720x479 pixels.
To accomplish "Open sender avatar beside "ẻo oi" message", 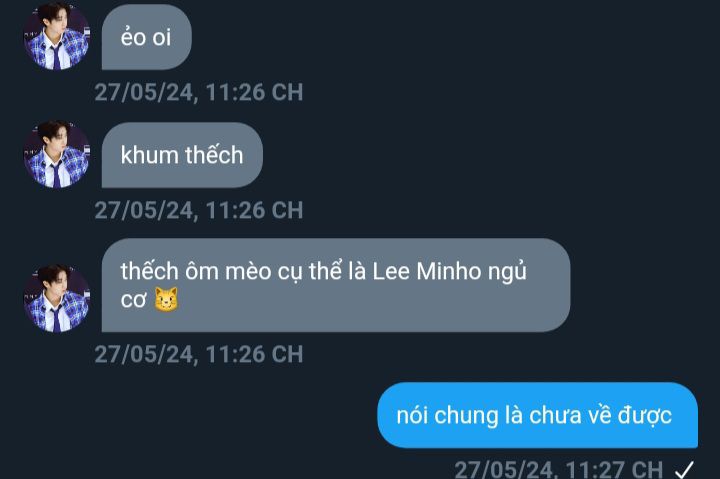I will [x=56, y=37].
